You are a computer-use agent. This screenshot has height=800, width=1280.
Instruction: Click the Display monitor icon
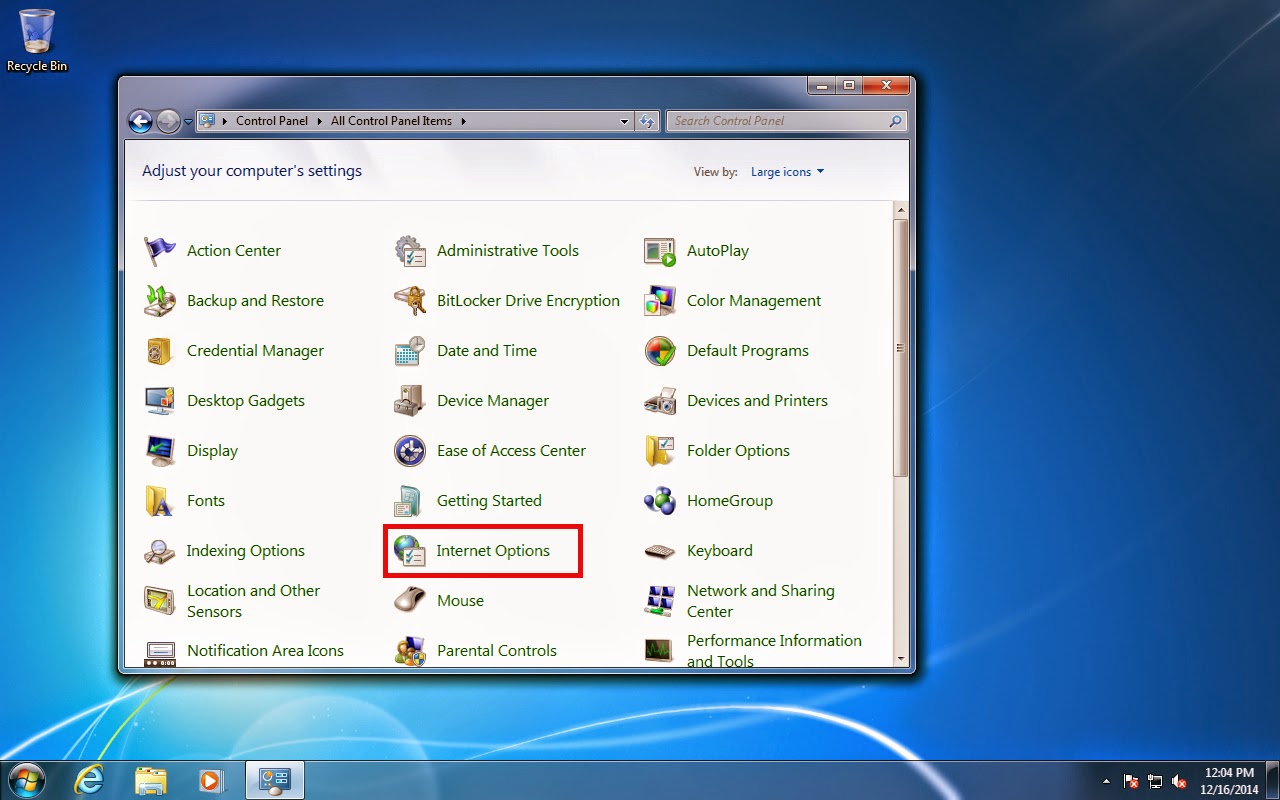160,451
